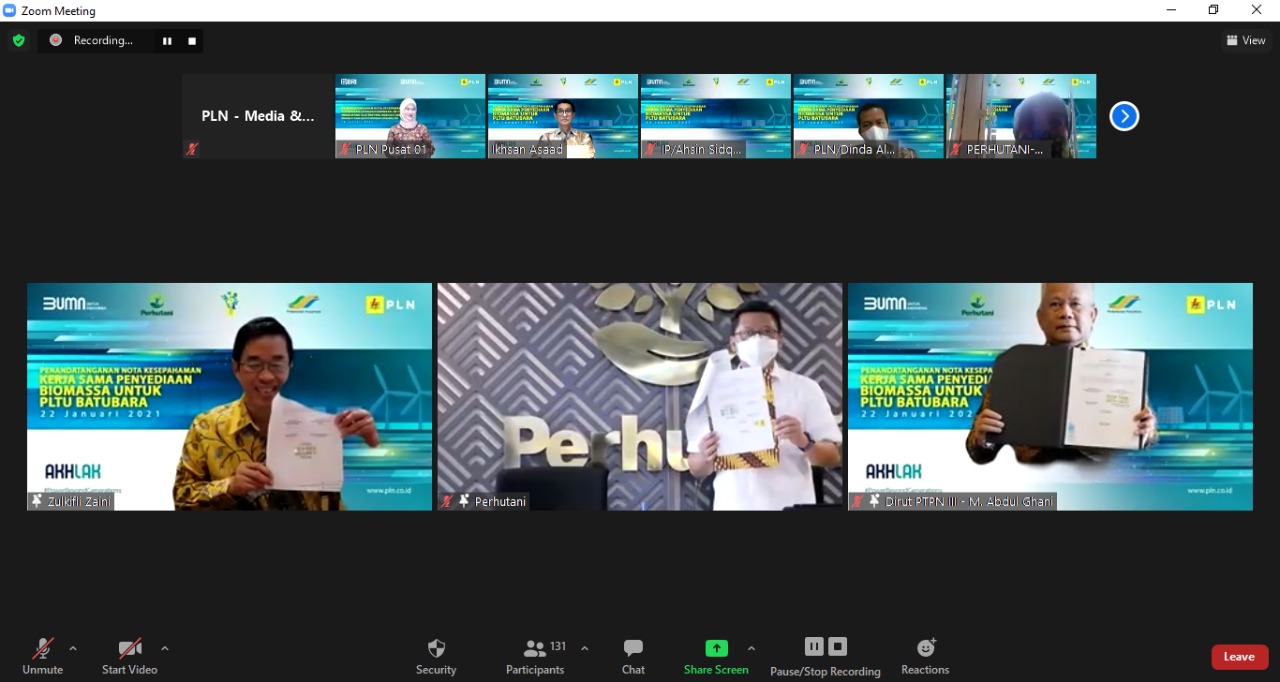
Task: Open the View layout menu
Action: point(1246,41)
